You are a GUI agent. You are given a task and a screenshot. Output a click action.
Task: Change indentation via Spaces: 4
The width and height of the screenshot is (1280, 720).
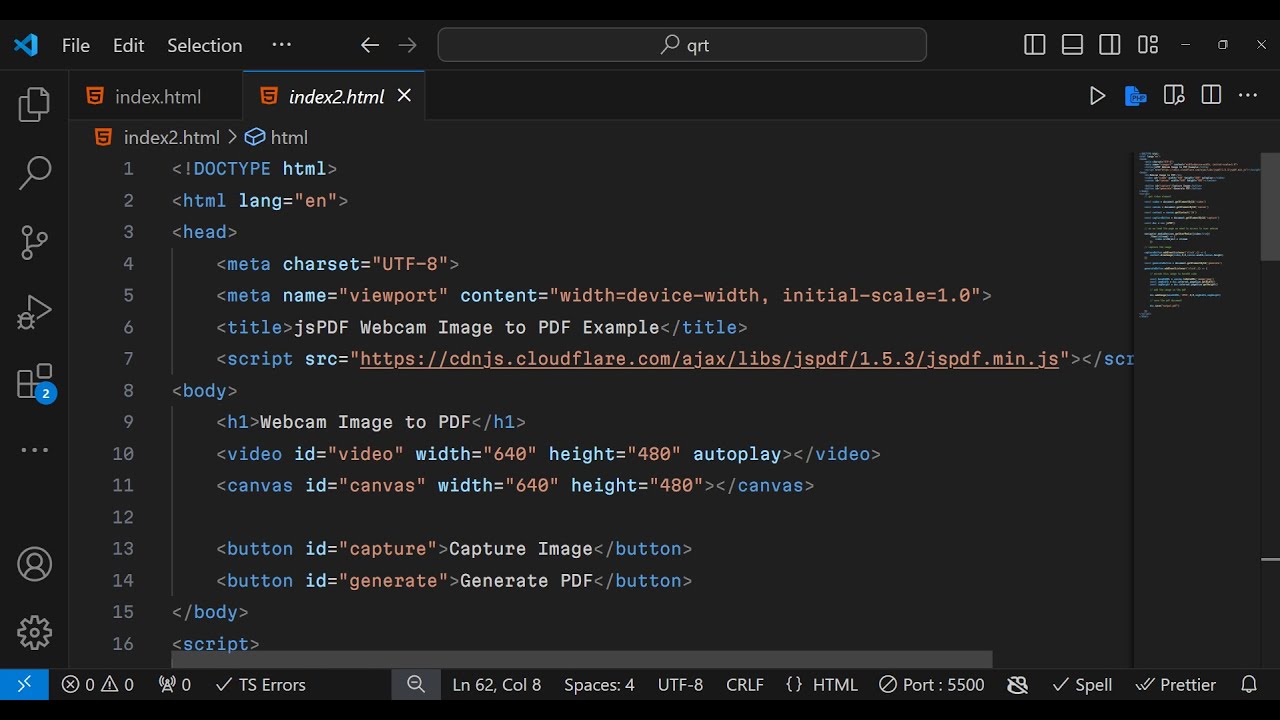pos(599,685)
